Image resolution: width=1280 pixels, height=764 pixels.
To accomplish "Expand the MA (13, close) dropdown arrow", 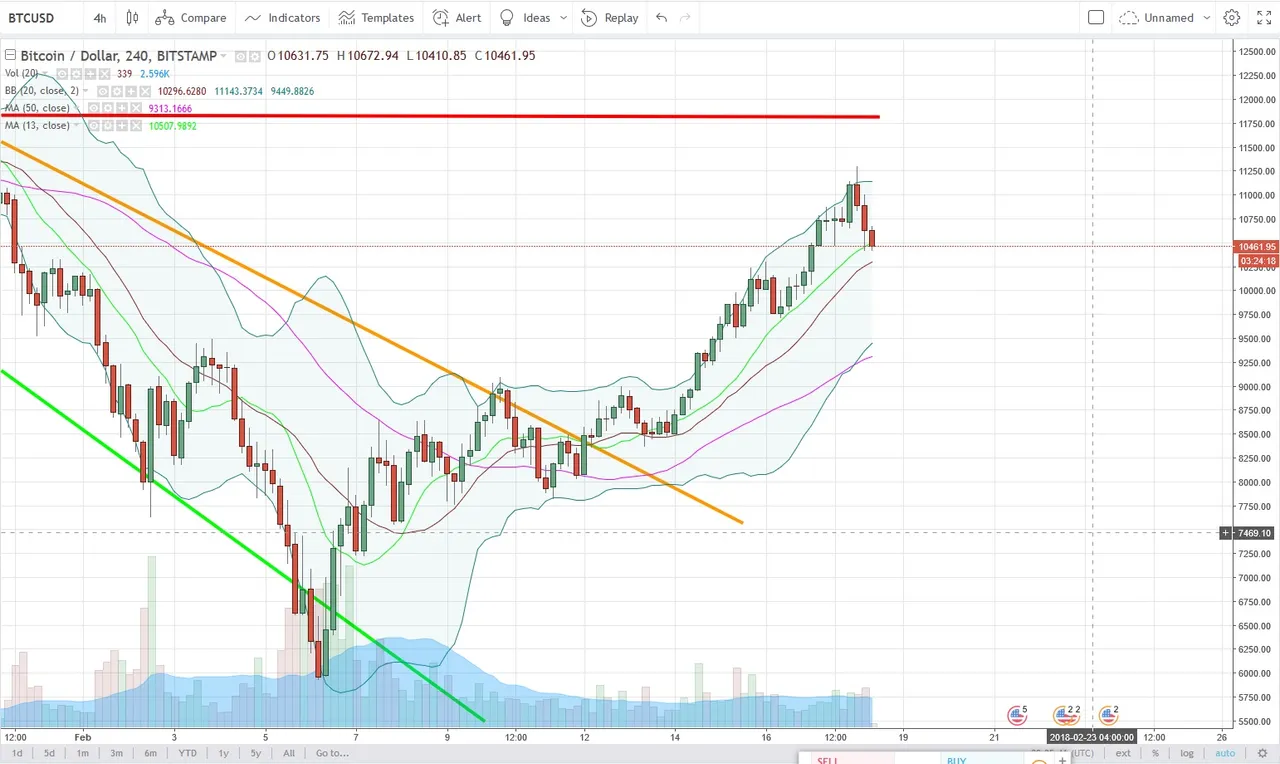I will pos(77,126).
